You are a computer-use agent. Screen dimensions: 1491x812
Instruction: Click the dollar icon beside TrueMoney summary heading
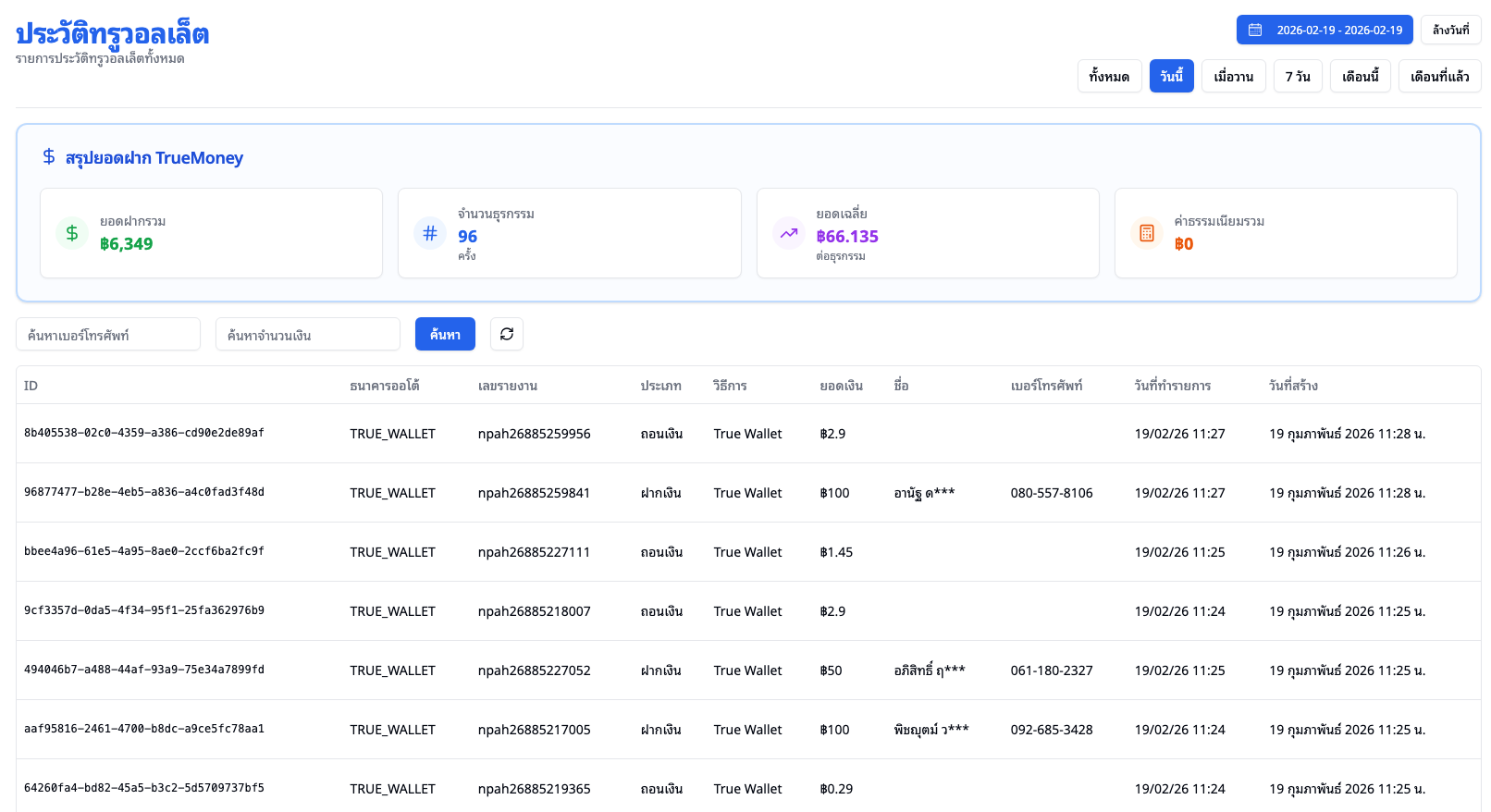coord(49,157)
